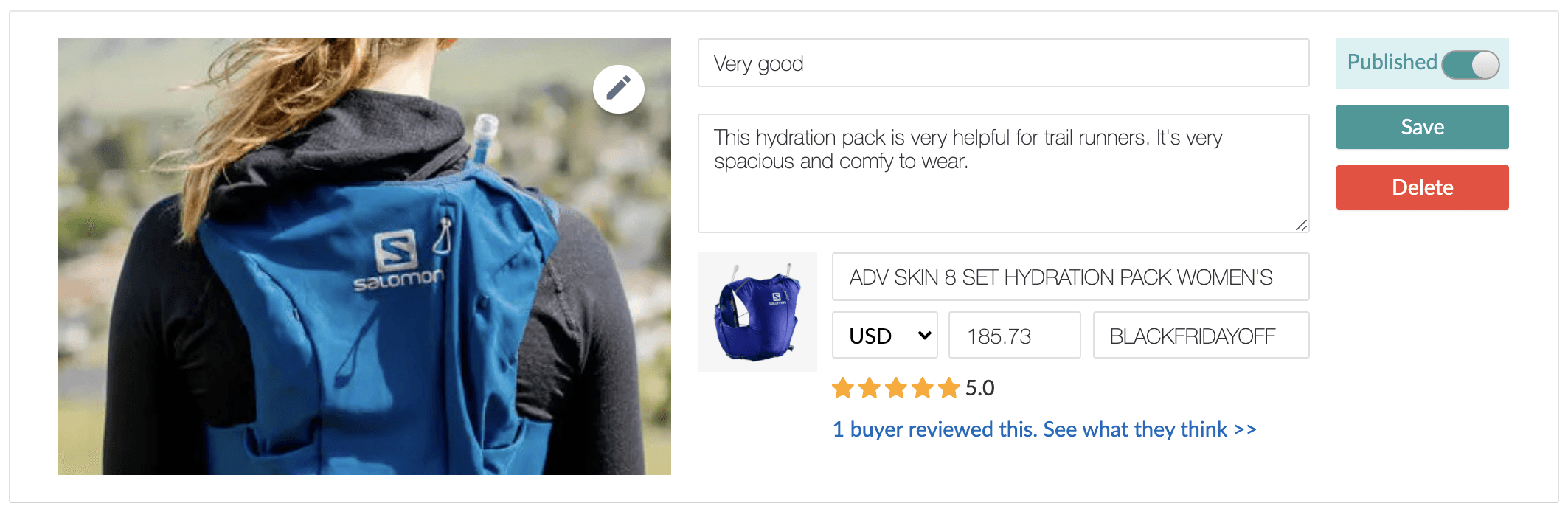Click the 185.73 price field
The width and height of the screenshot is (1568, 509).
click(1014, 336)
